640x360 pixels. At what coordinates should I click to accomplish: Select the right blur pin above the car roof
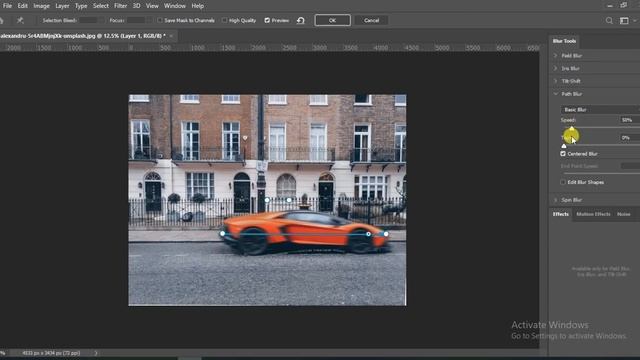tap(289, 200)
